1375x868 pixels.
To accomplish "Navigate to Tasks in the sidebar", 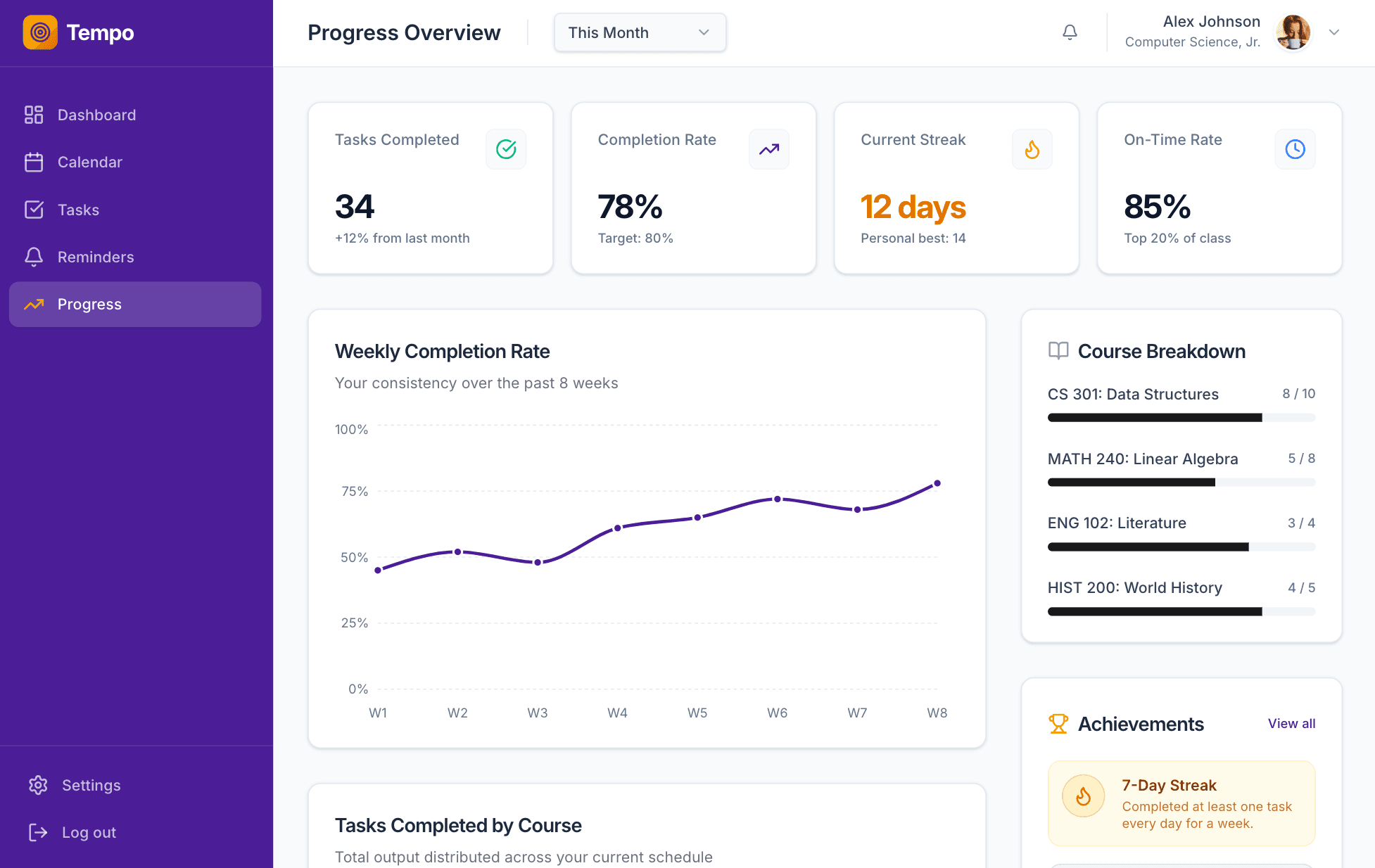I will pyautogui.click(x=78, y=210).
